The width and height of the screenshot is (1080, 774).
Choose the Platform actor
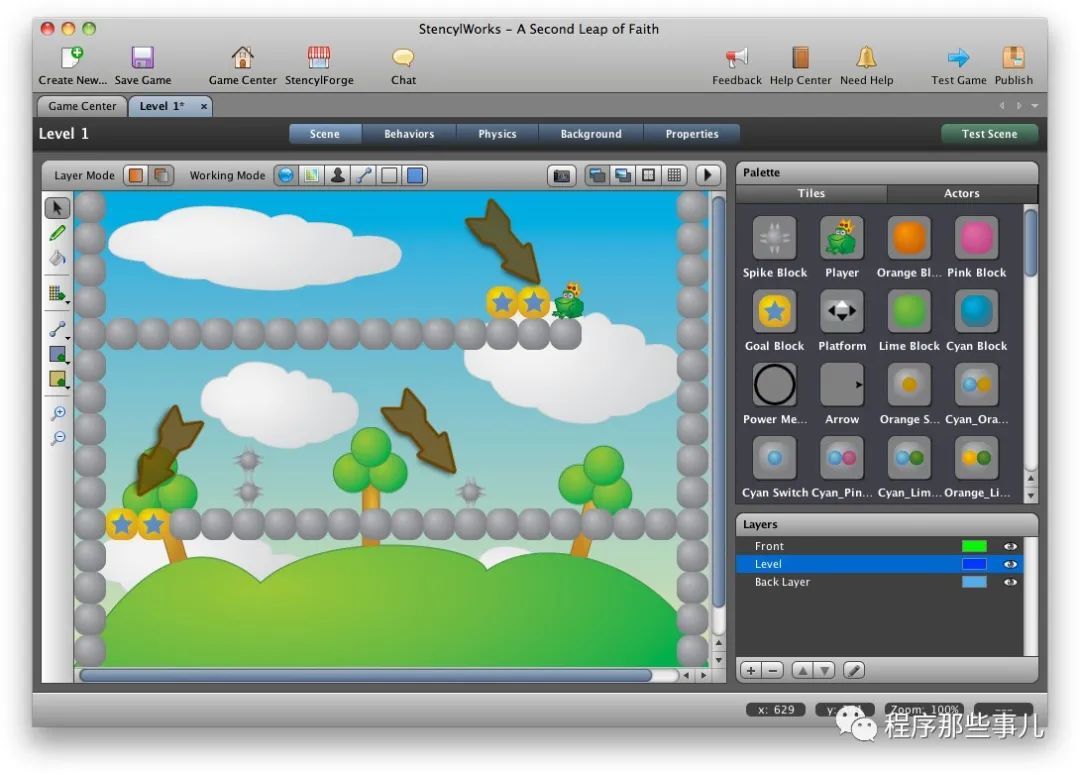[x=842, y=311]
